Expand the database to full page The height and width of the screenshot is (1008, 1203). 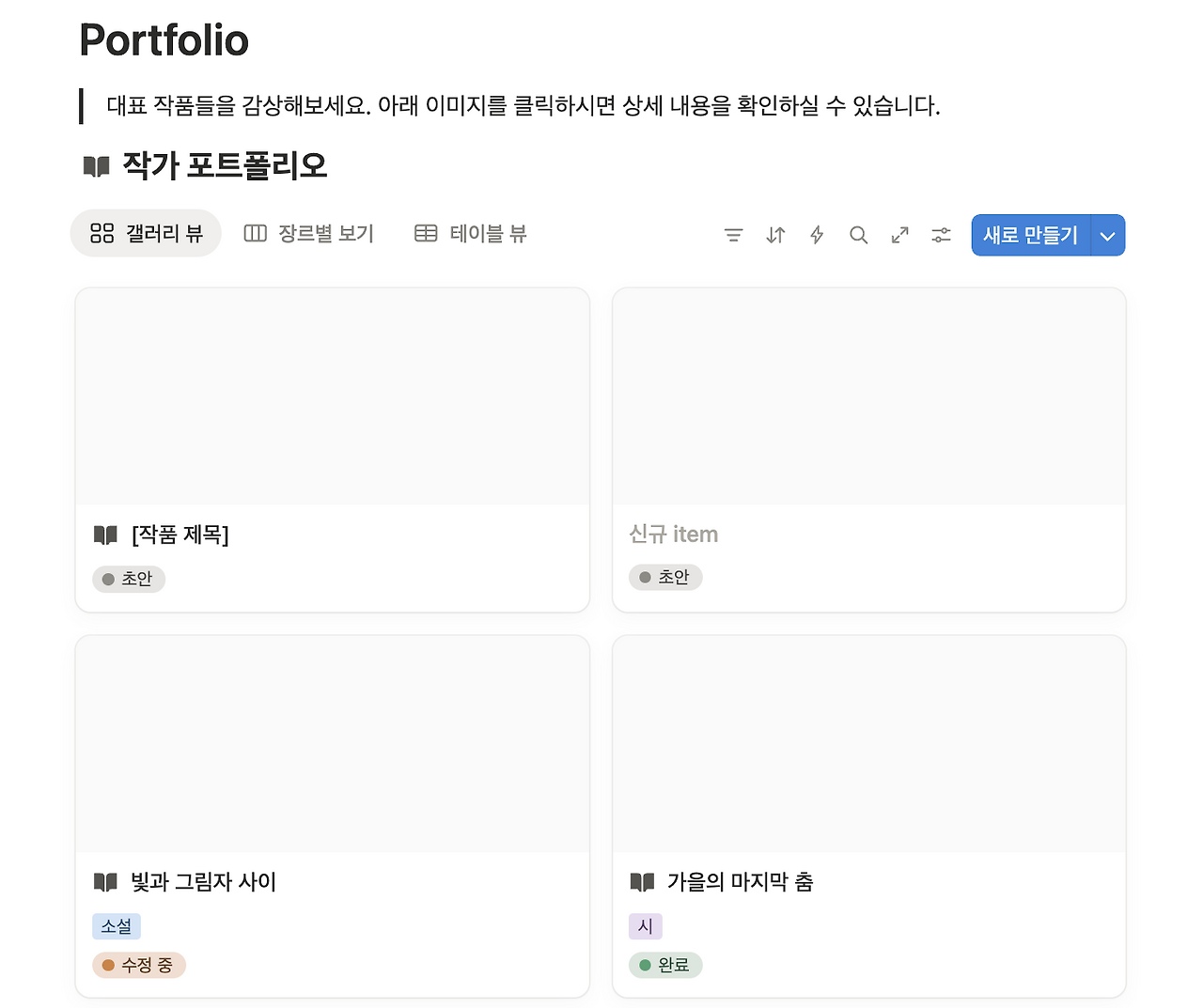click(x=899, y=235)
